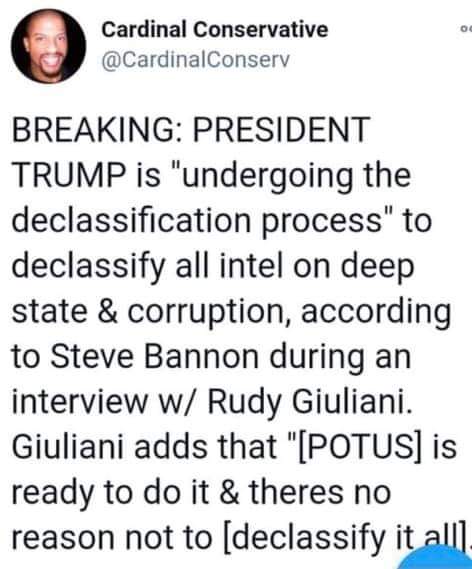Viewport: 472px width, 569px height.
Task: Click the bracketed [declassify it all] text
Action: [x=347, y=539]
